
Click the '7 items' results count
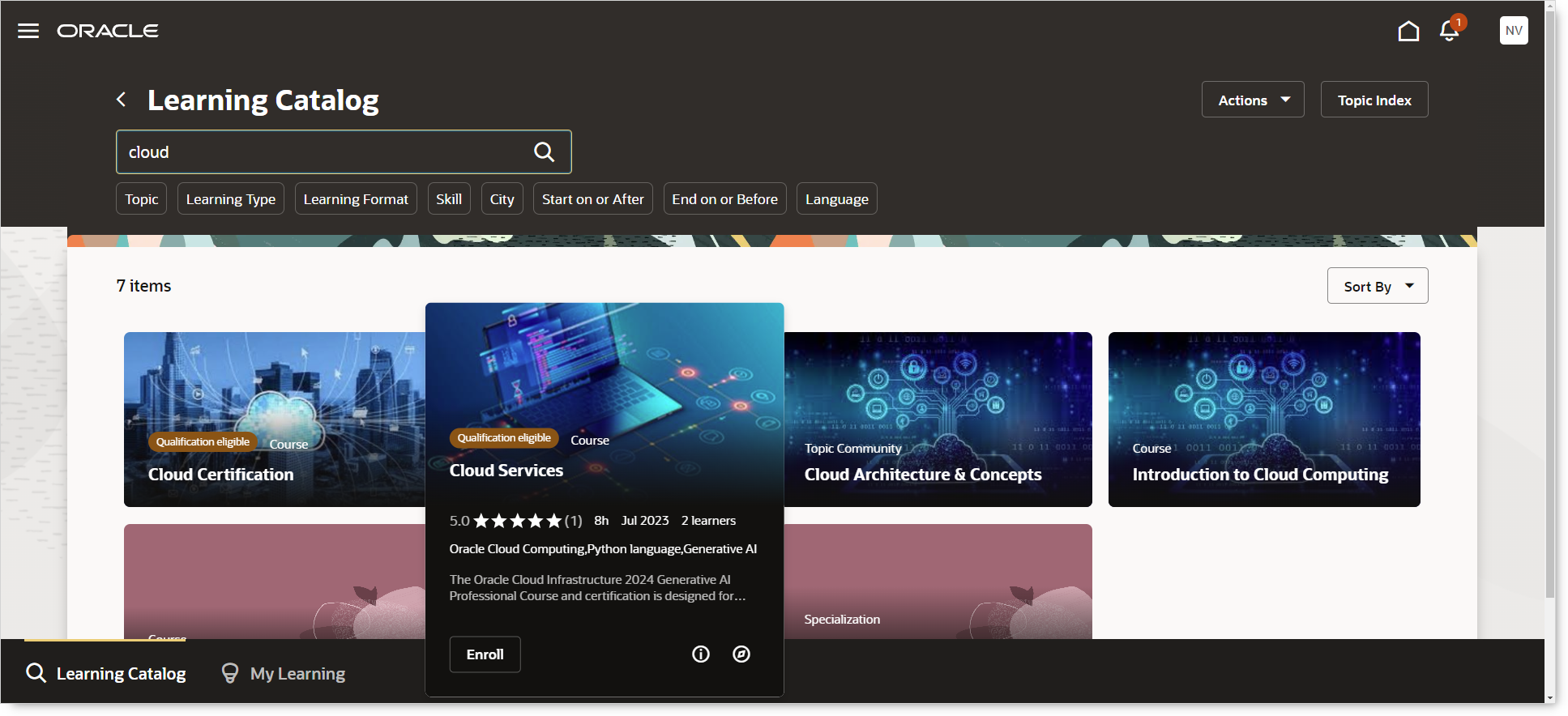(144, 286)
